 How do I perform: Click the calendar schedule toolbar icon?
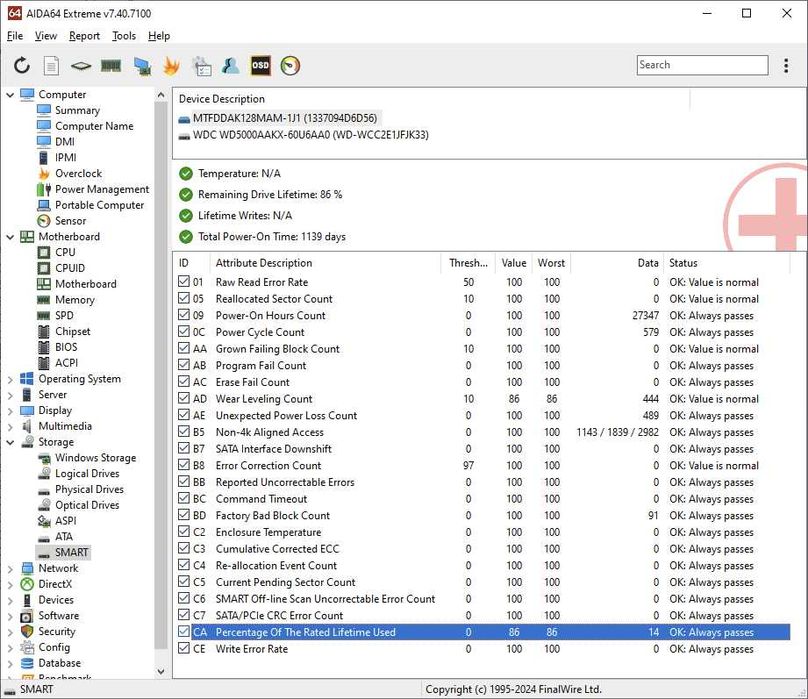(201, 66)
